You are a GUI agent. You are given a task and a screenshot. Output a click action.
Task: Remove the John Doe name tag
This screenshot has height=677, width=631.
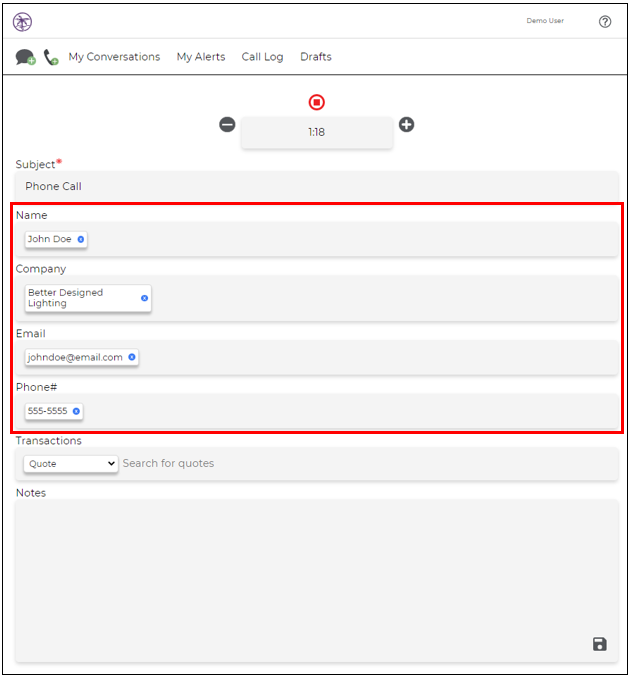point(81,239)
